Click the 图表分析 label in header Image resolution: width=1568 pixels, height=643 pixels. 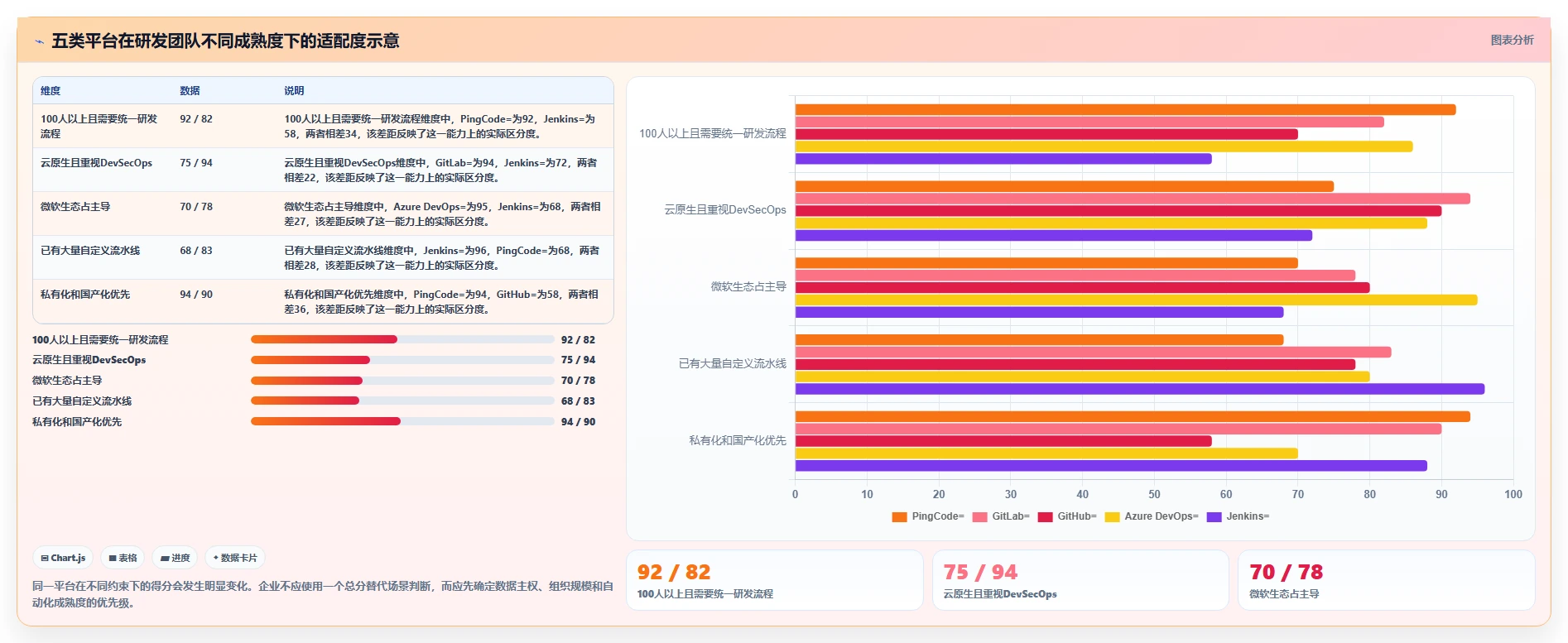[1512, 40]
